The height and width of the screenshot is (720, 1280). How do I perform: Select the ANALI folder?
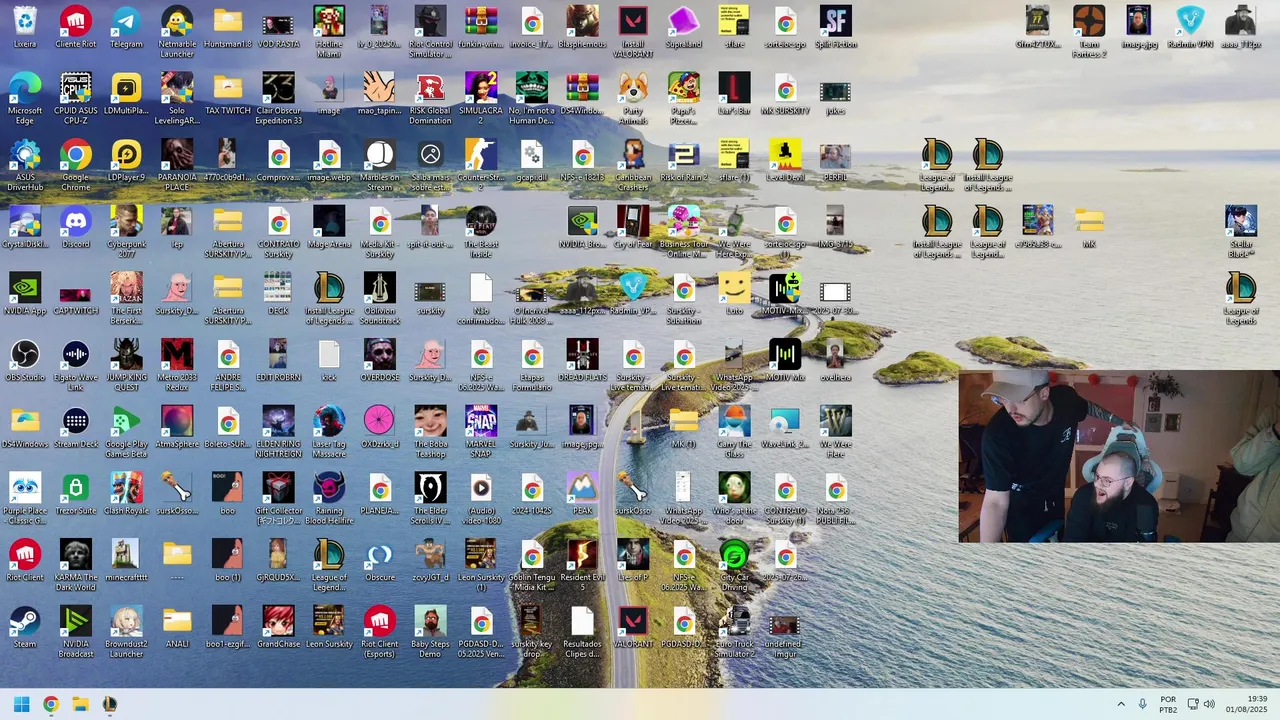point(177,628)
